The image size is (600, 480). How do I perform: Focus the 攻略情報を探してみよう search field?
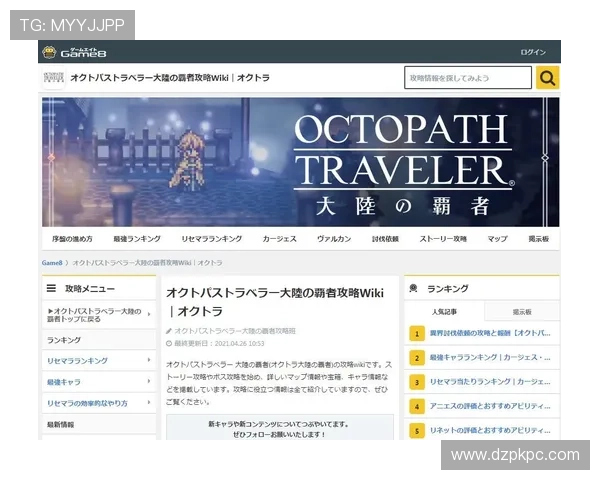tap(468, 78)
